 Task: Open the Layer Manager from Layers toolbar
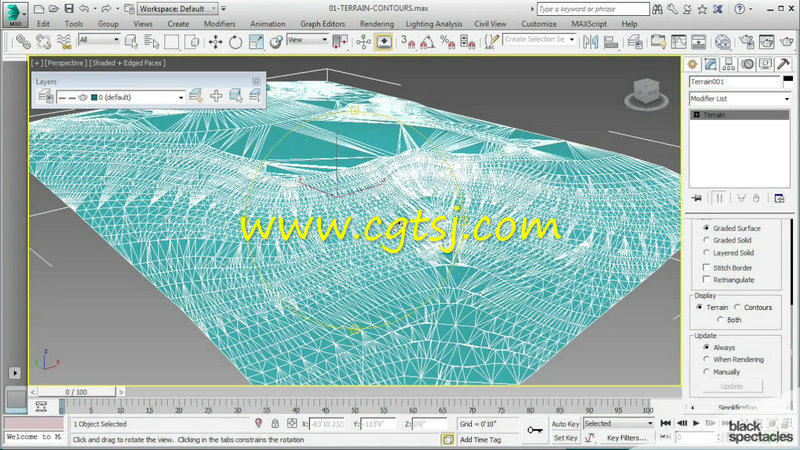[45, 96]
